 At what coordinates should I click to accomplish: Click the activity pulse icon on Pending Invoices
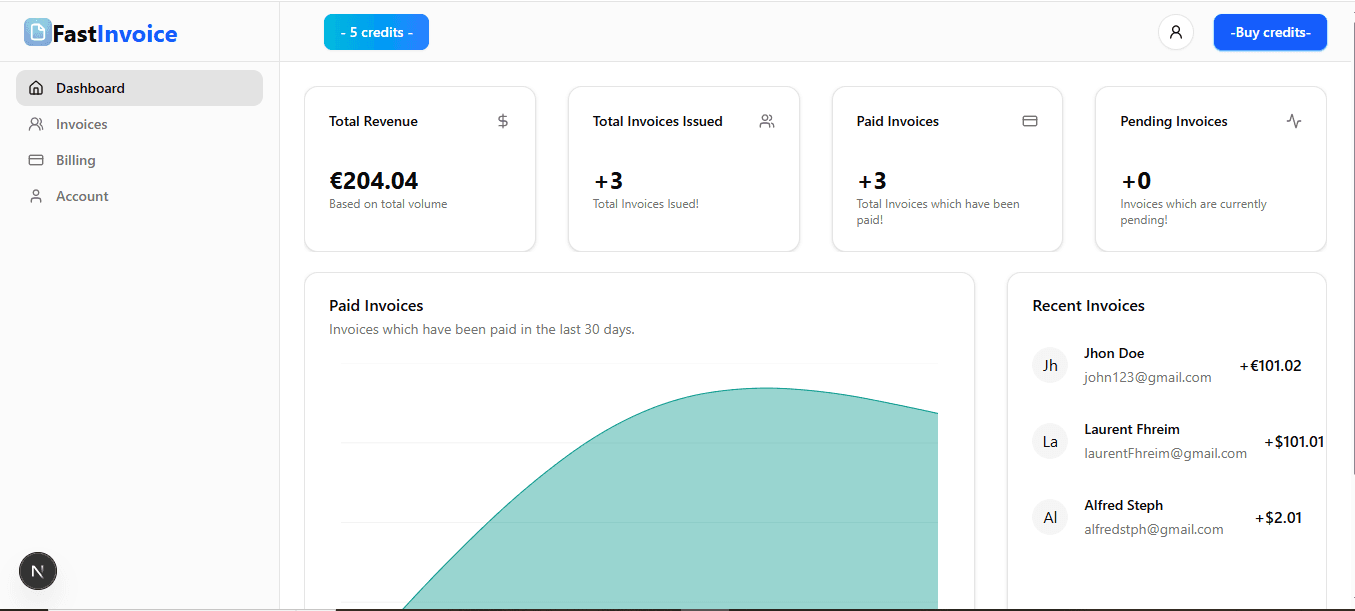point(1293,121)
